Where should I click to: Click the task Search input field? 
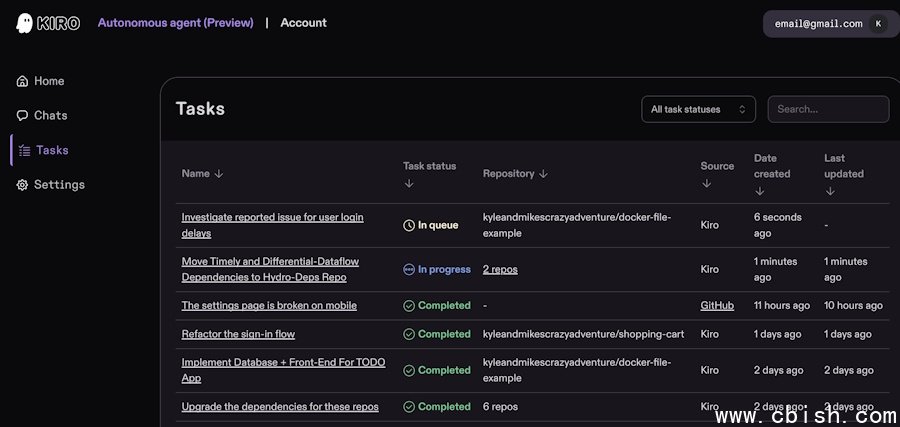827,110
